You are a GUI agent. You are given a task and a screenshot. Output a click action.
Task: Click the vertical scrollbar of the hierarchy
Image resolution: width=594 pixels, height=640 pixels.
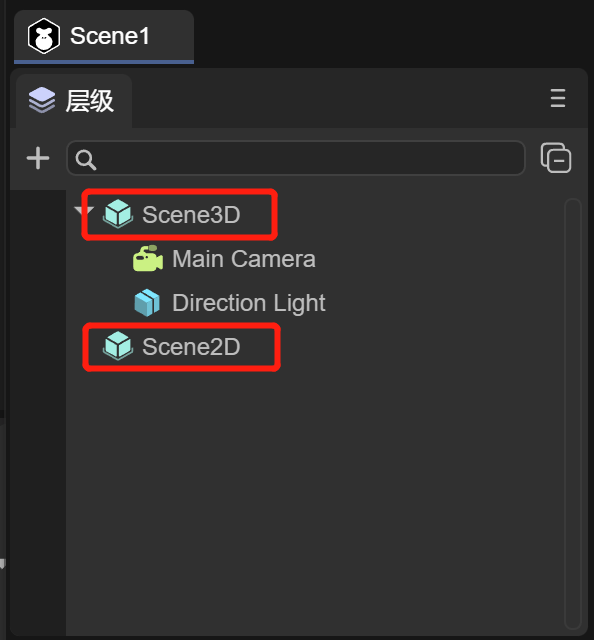click(x=573, y=413)
